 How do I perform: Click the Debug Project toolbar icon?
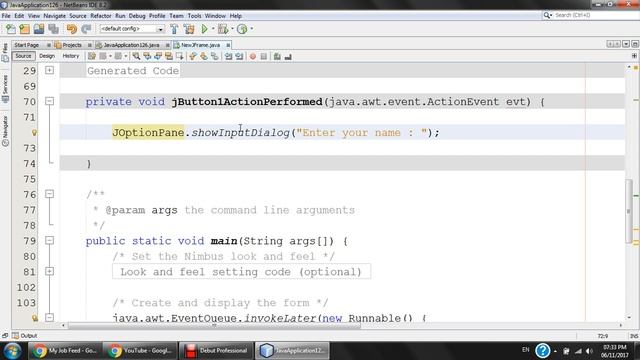point(223,29)
